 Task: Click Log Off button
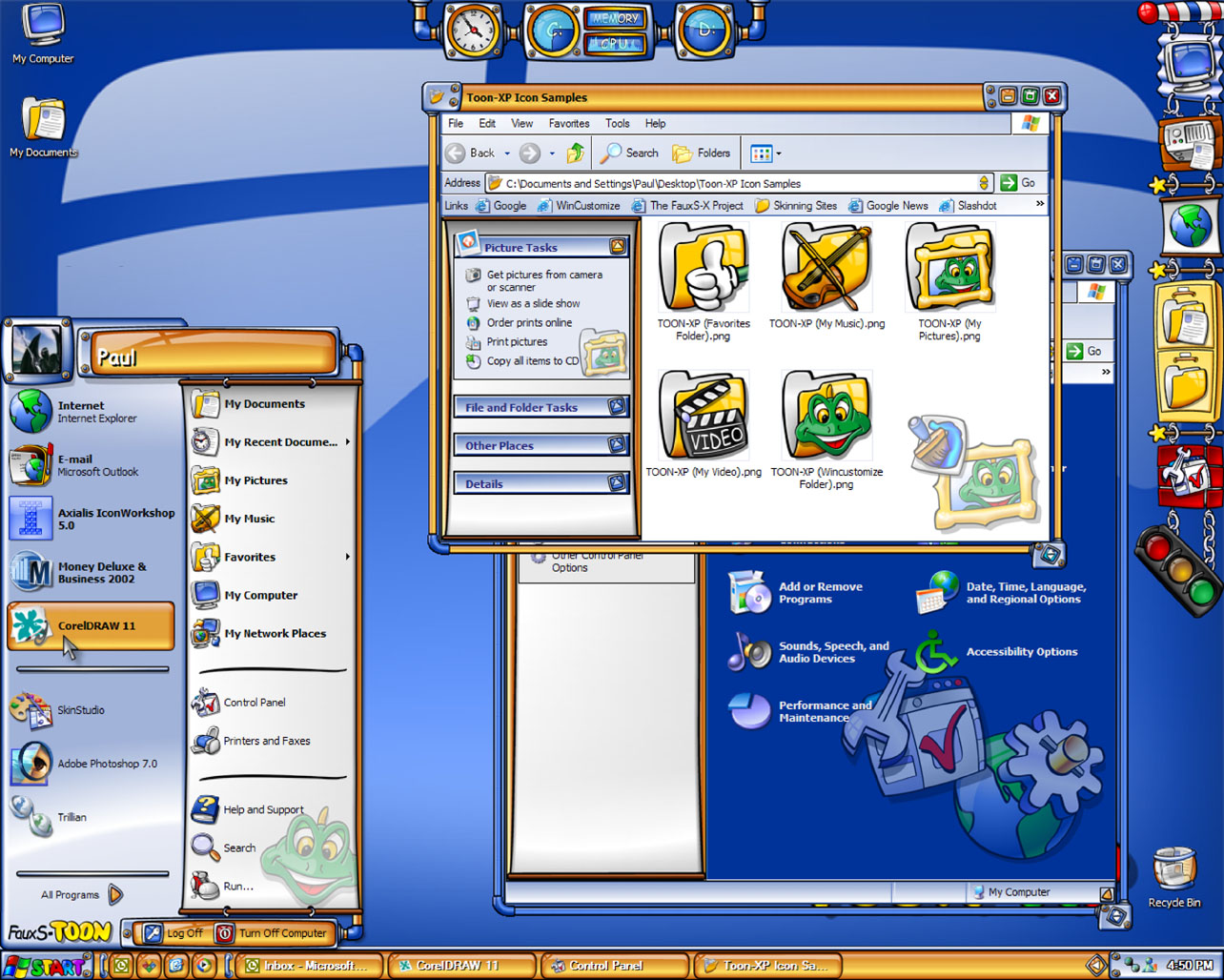click(x=174, y=933)
